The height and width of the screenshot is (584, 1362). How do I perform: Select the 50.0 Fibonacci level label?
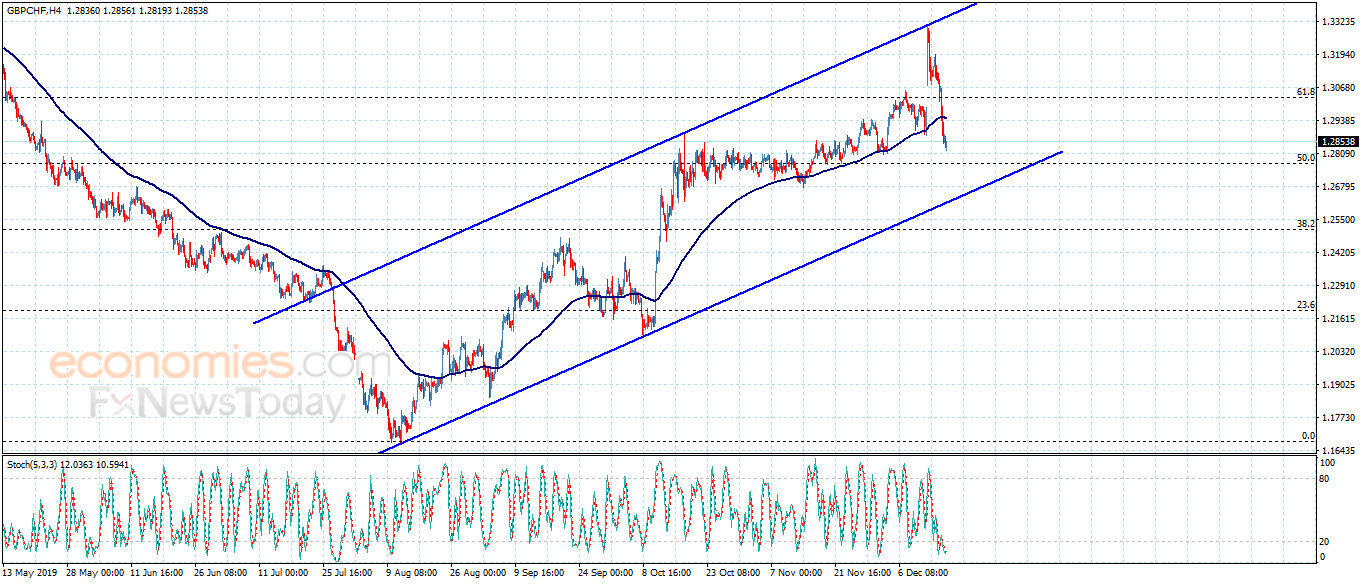point(1305,158)
